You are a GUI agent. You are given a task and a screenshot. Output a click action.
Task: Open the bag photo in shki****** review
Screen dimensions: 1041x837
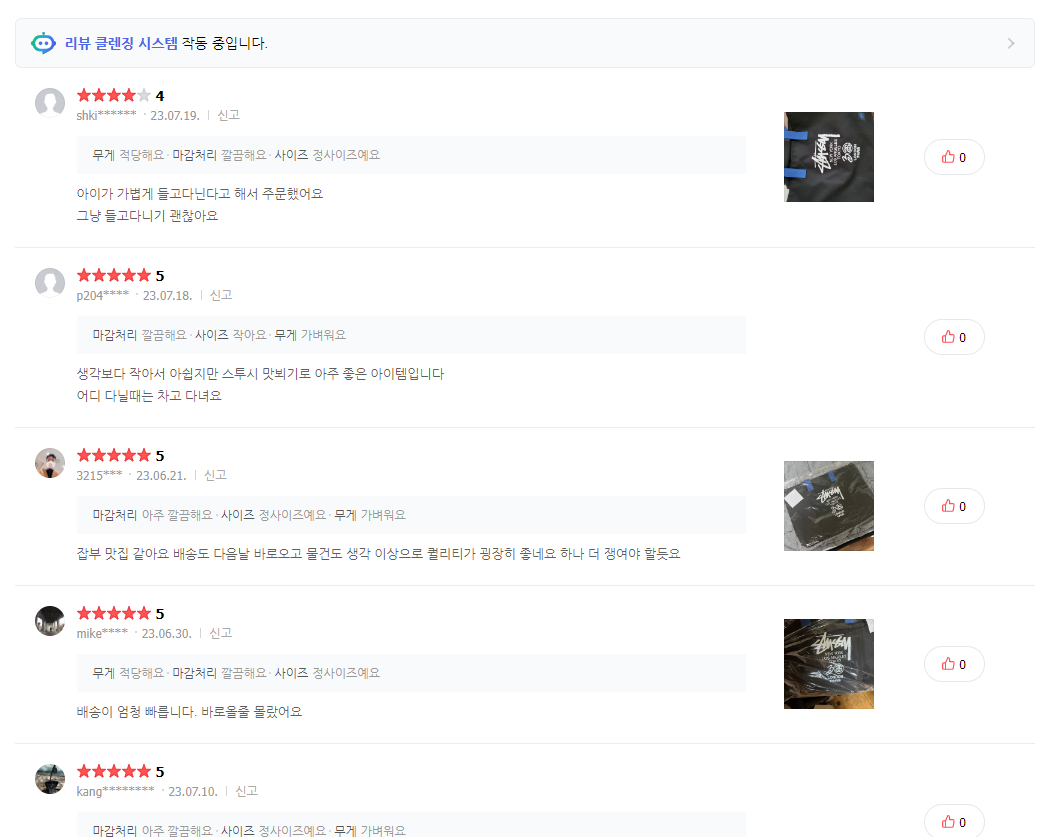click(x=829, y=157)
